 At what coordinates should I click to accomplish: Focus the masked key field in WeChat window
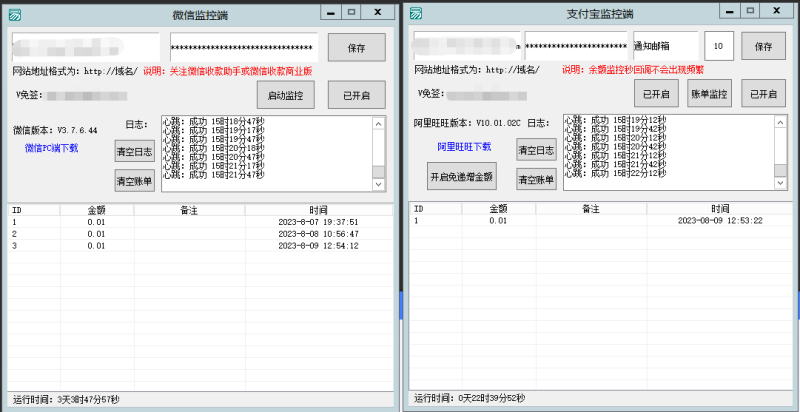pyautogui.click(x=244, y=47)
